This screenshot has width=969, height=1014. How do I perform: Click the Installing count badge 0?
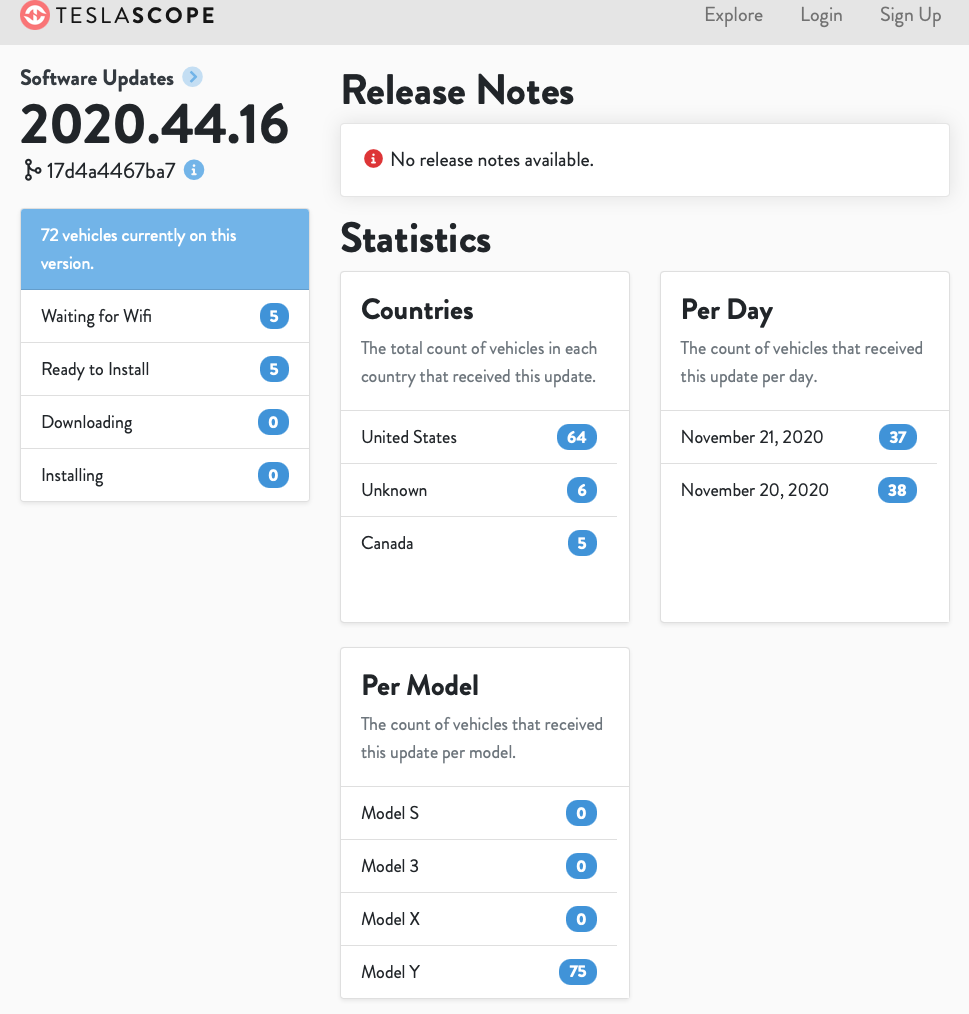274,475
